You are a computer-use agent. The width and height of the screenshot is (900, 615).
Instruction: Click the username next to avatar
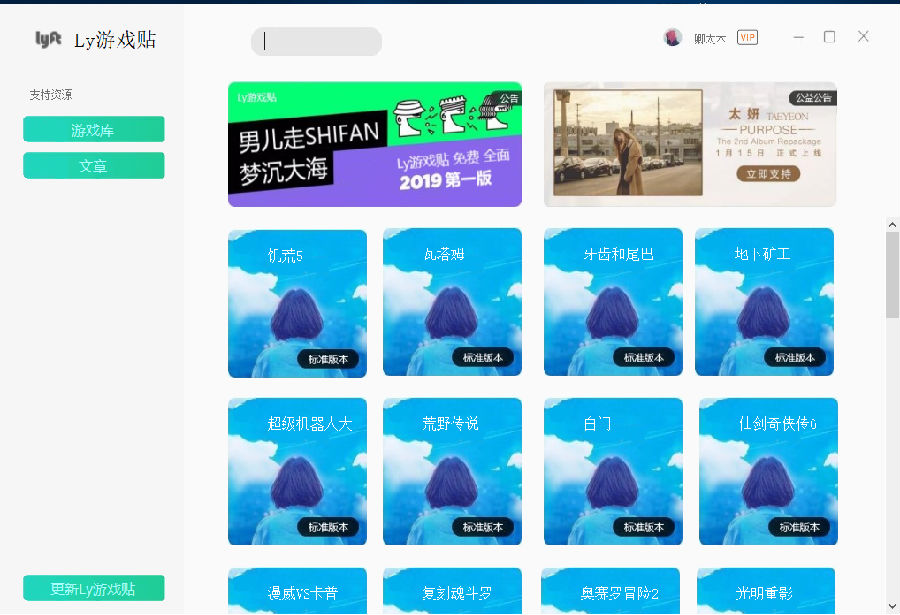point(710,38)
